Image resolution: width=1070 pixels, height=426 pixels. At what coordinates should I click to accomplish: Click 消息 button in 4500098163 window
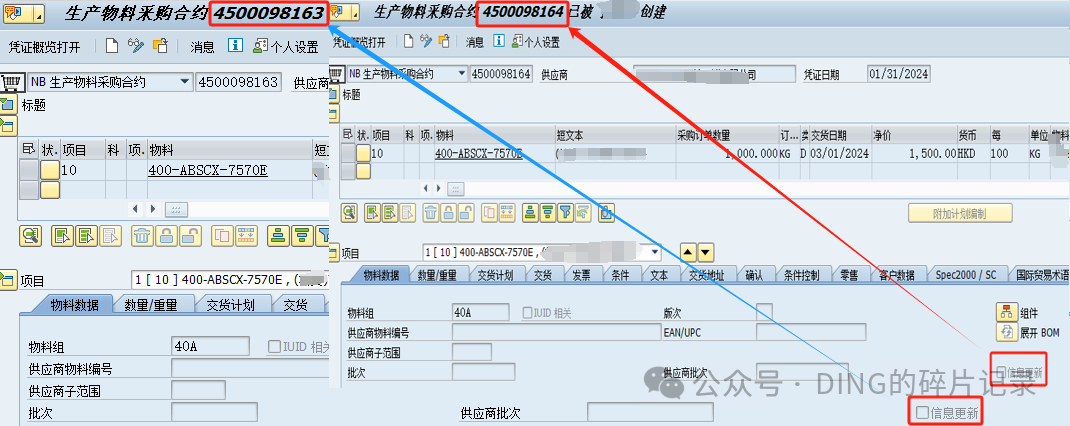point(202,46)
